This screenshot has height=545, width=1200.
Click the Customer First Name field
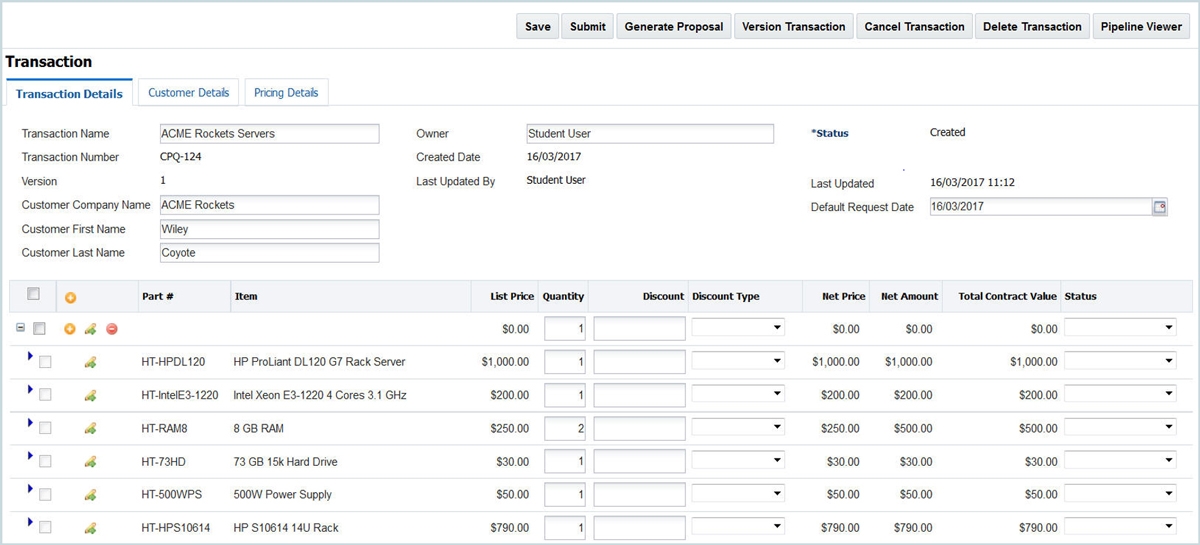coord(269,229)
